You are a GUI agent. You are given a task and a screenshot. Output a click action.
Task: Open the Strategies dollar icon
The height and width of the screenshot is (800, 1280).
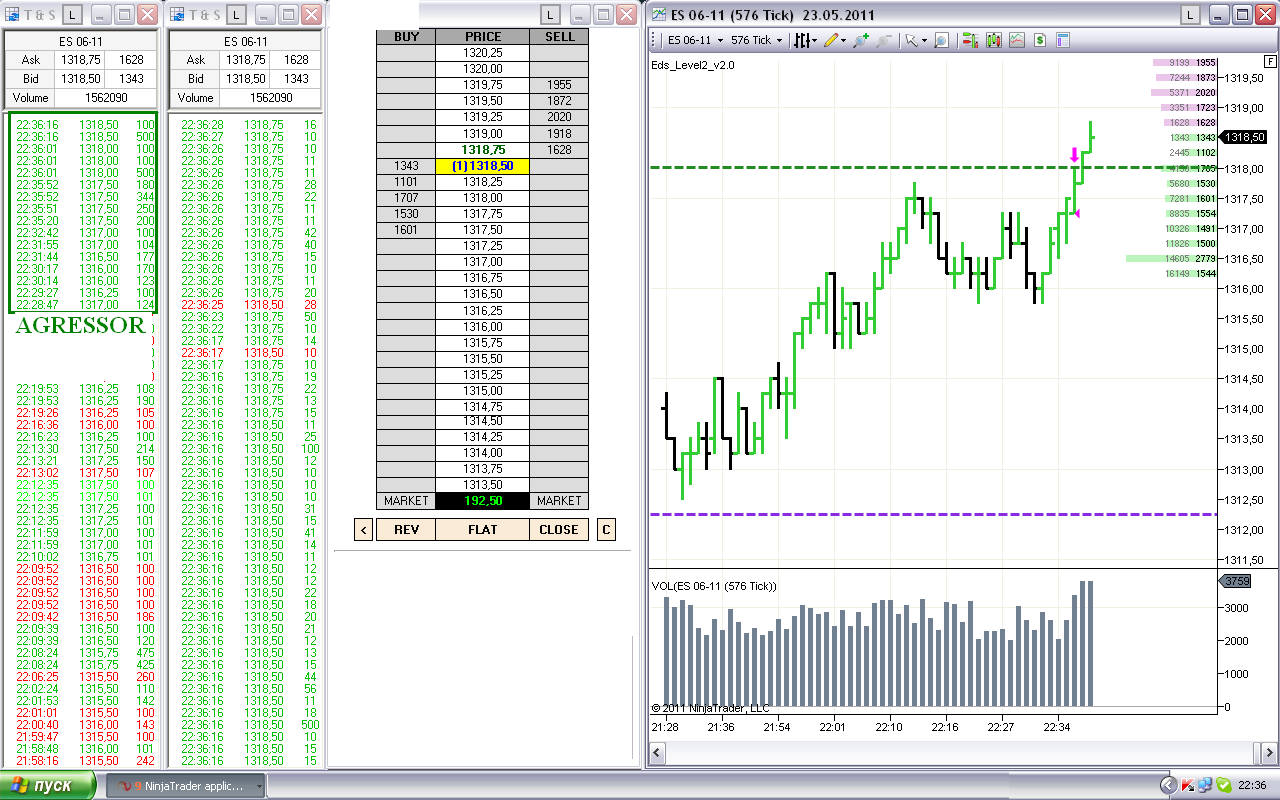click(1040, 40)
